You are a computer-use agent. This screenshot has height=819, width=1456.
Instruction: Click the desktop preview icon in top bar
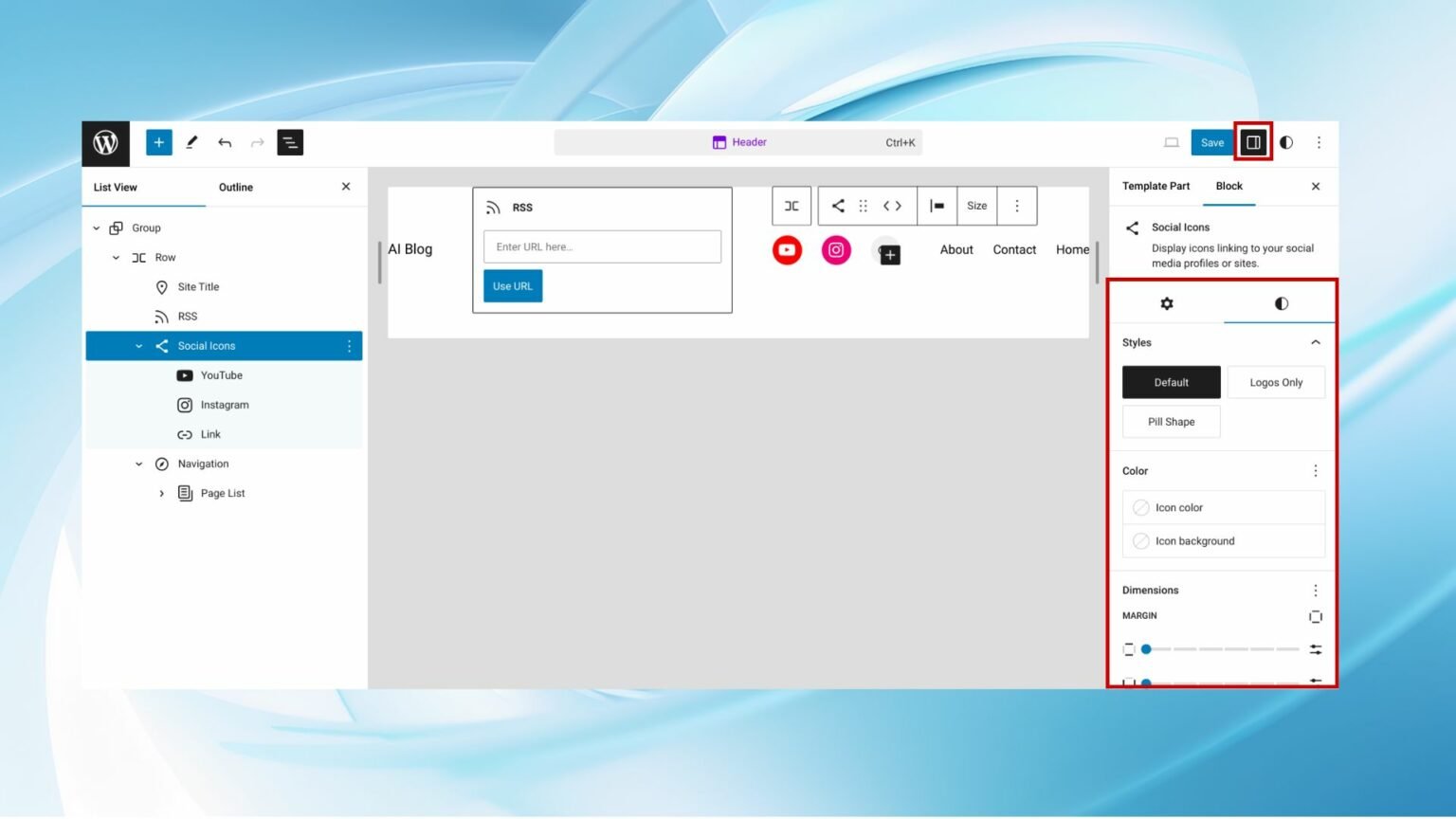1172,142
